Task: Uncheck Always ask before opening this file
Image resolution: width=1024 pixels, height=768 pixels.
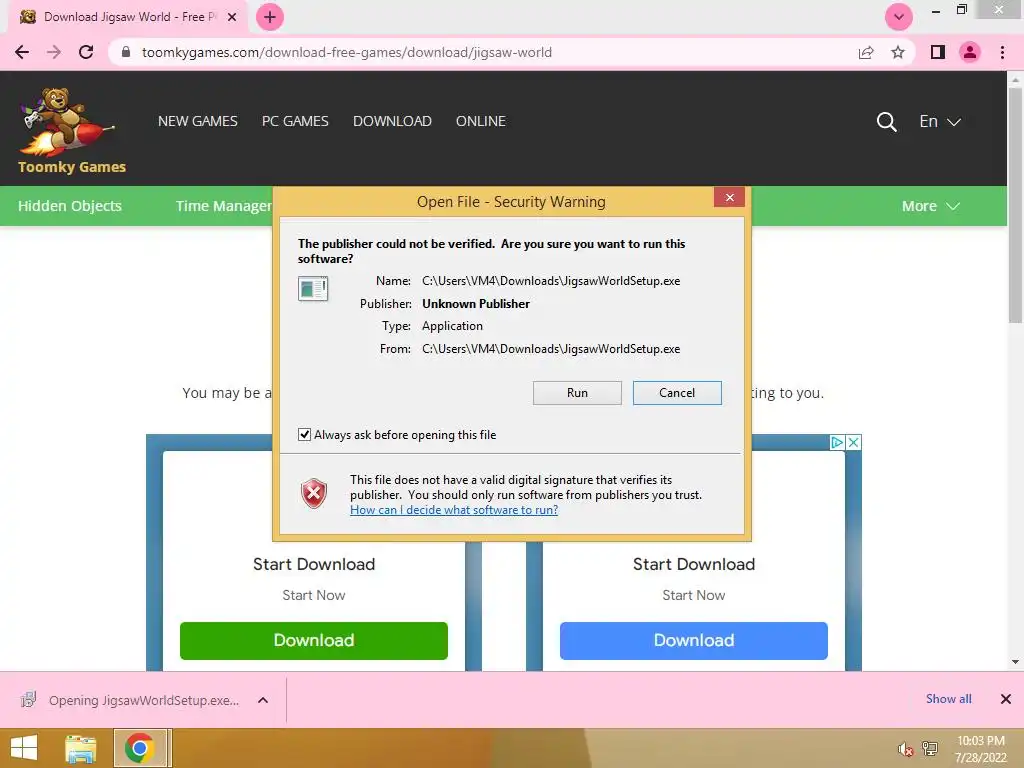Action: point(304,434)
